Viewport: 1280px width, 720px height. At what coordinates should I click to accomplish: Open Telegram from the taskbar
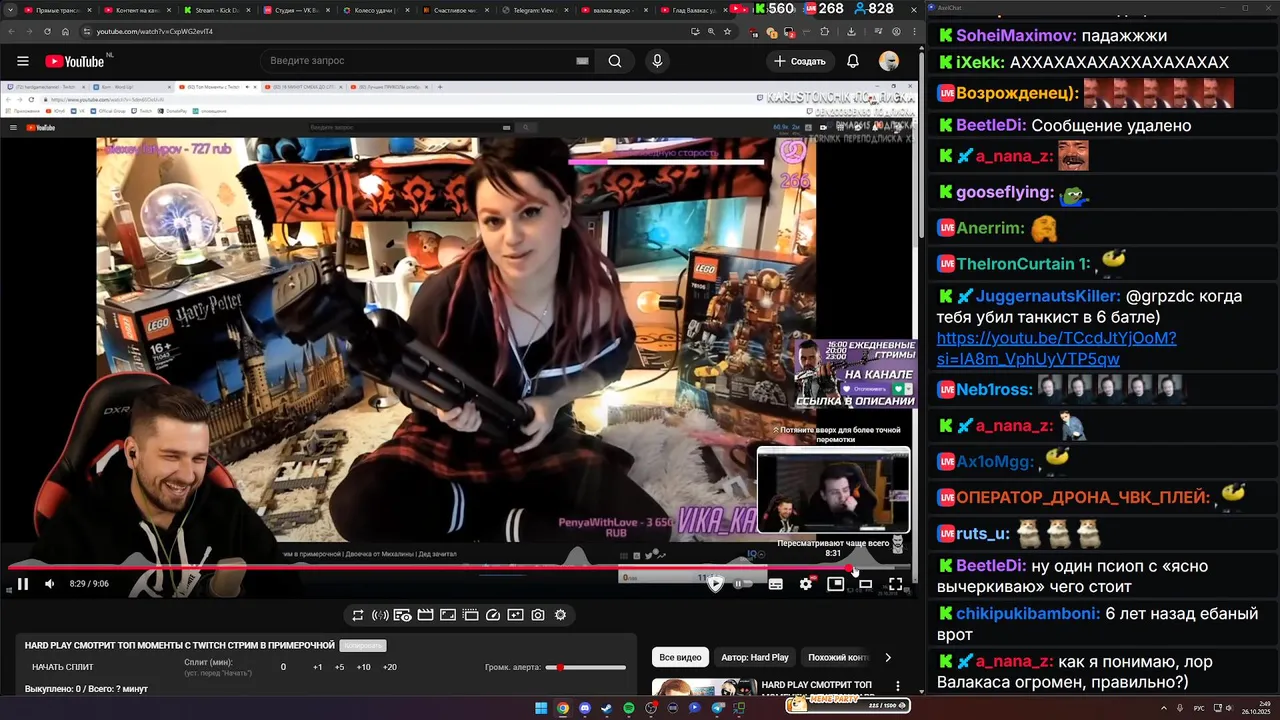pos(717,708)
